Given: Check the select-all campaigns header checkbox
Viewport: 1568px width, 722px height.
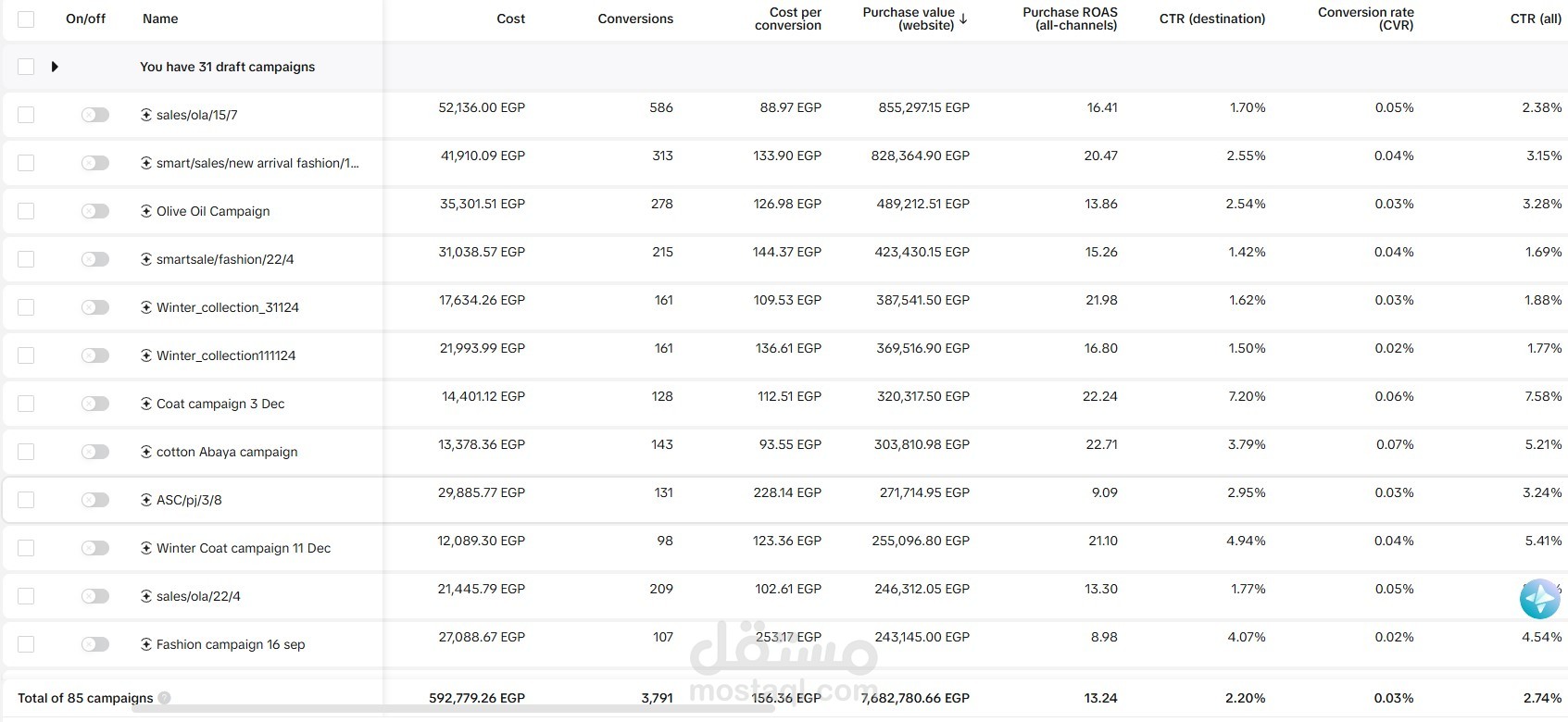Looking at the screenshot, I should pos(26,19).
